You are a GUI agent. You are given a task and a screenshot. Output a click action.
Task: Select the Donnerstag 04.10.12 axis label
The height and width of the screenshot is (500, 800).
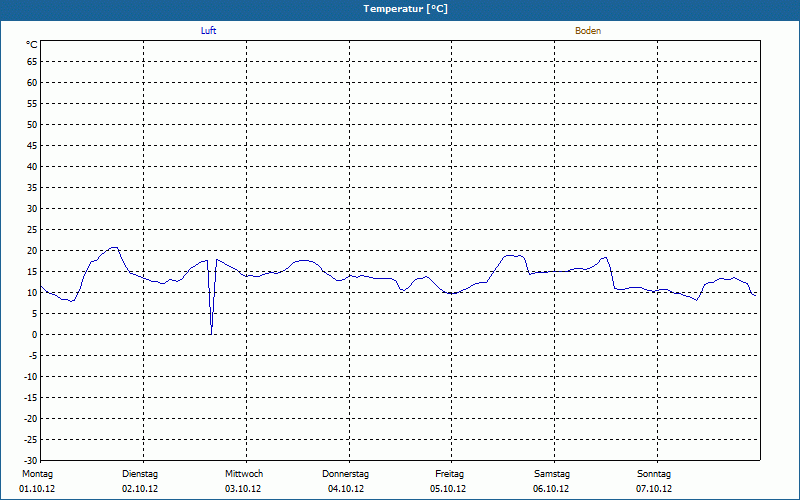pos(345,481)
